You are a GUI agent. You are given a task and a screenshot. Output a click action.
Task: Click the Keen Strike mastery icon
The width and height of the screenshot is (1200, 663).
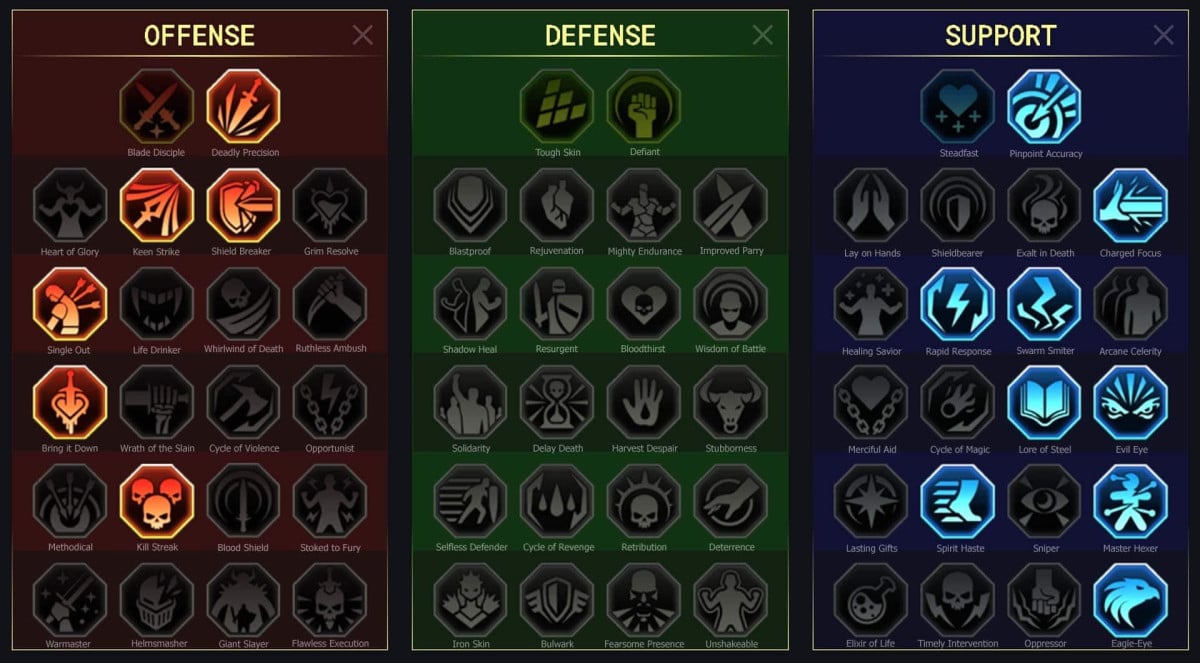pos(156,205)
